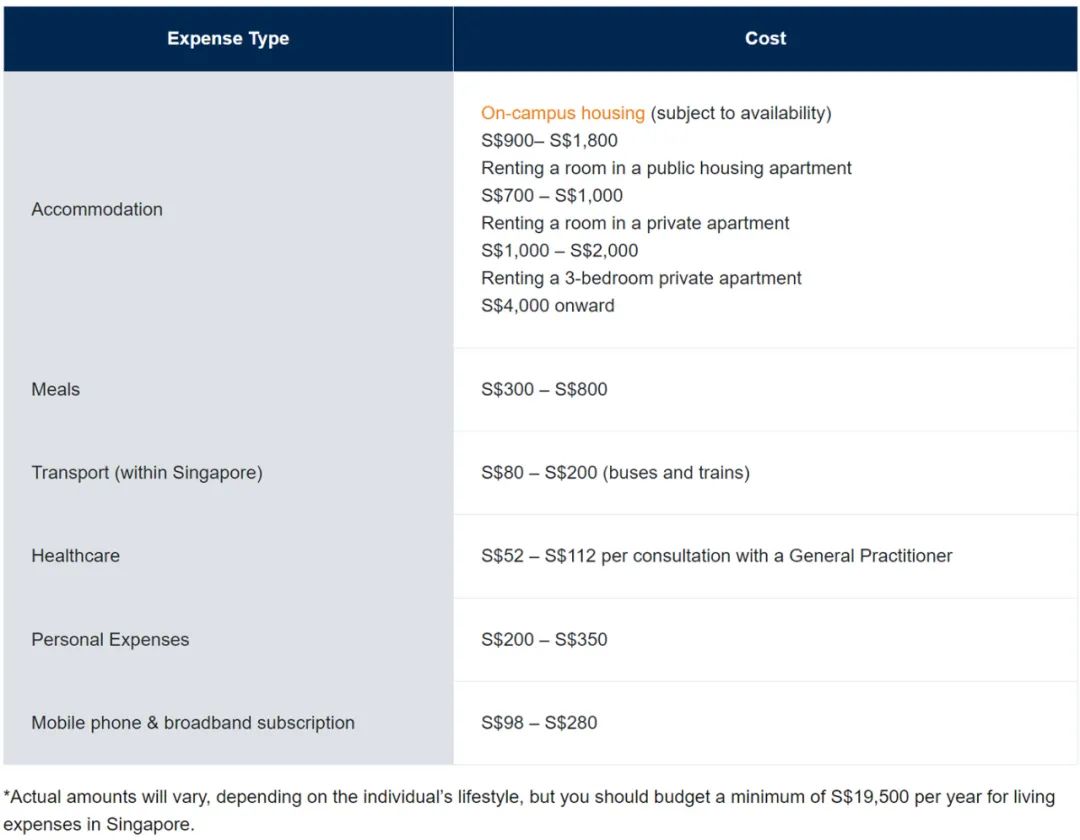The height and width of the screenshot is (840, 1080).
Task: Select the S$200 – S$350 personal cost
Action: click(544, 640)
